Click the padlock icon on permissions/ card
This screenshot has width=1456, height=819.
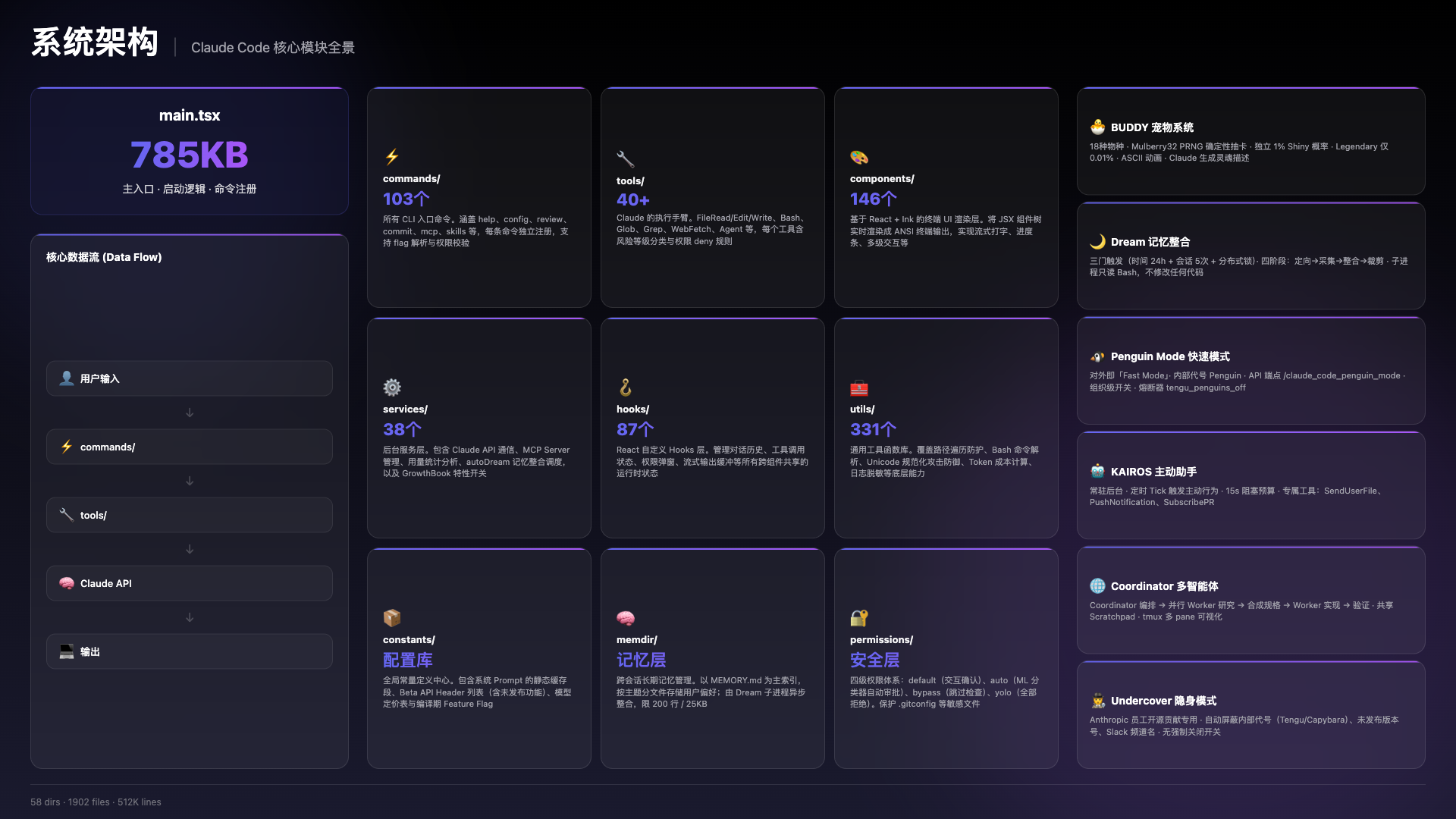tap(858, 618)
